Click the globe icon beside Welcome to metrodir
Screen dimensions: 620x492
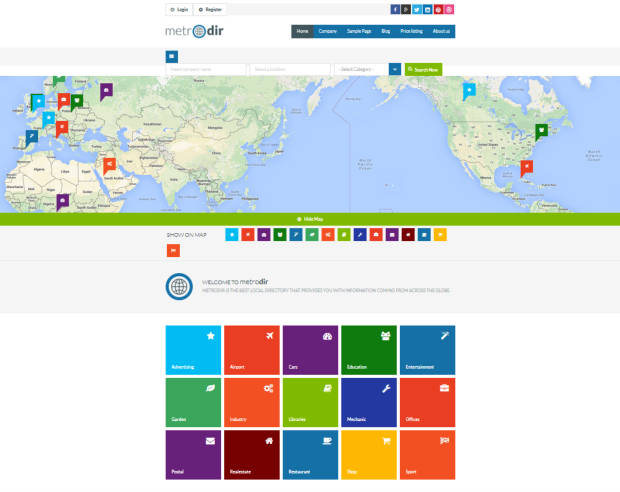pyautogui.click(x=179, y=286)
